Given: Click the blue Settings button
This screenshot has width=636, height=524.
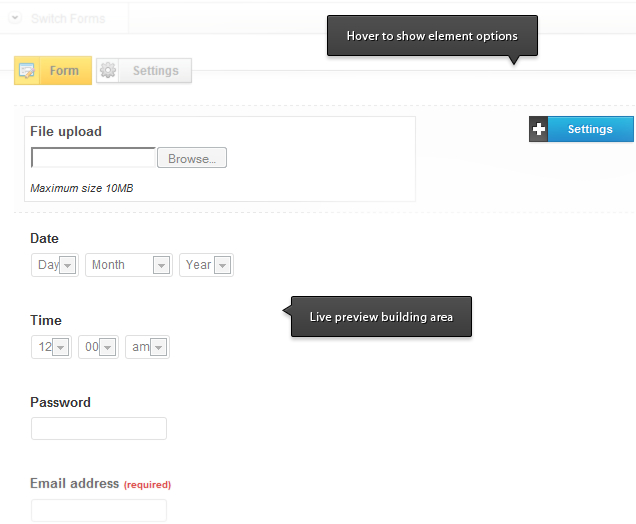Looking at the screenshot, I should (x=581, y=129).
